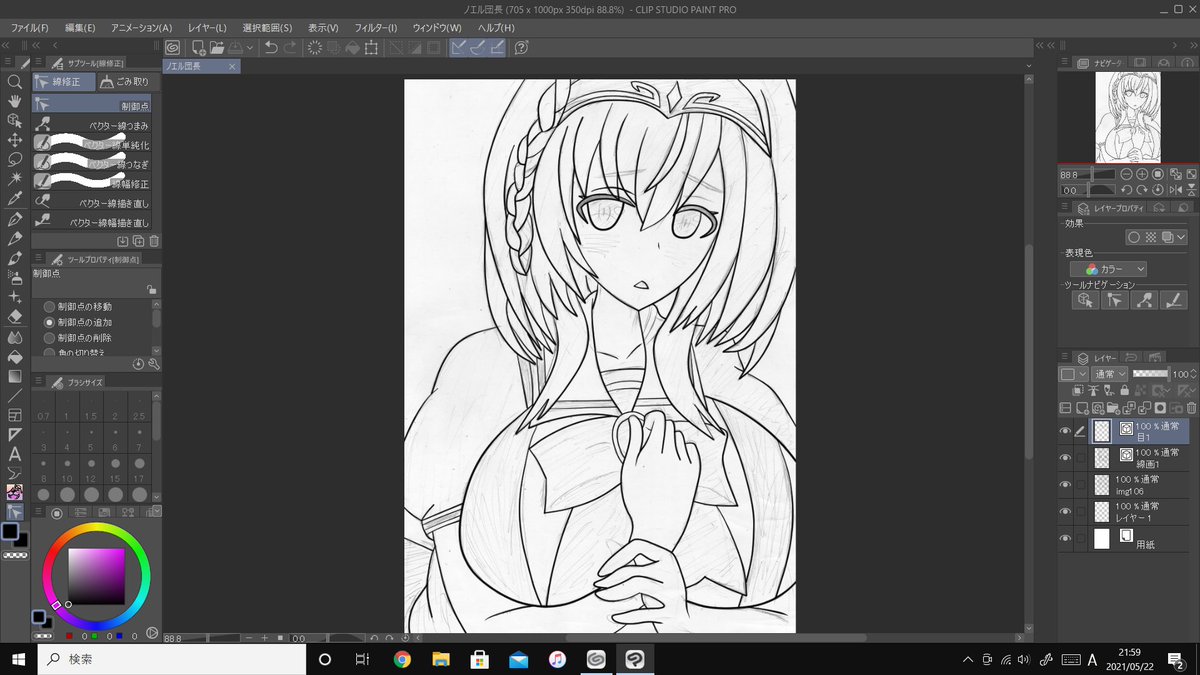Select the Auto select magic wand tool

[15, 179]
